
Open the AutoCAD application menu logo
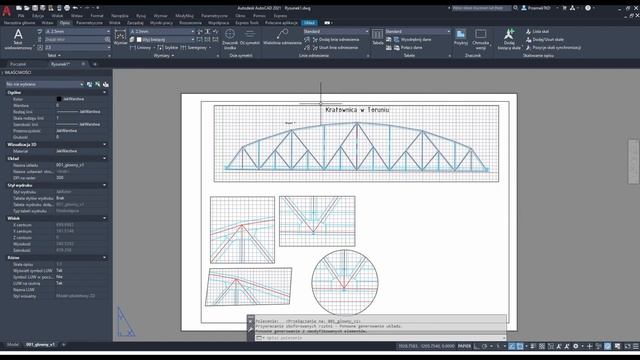[7, 11]
